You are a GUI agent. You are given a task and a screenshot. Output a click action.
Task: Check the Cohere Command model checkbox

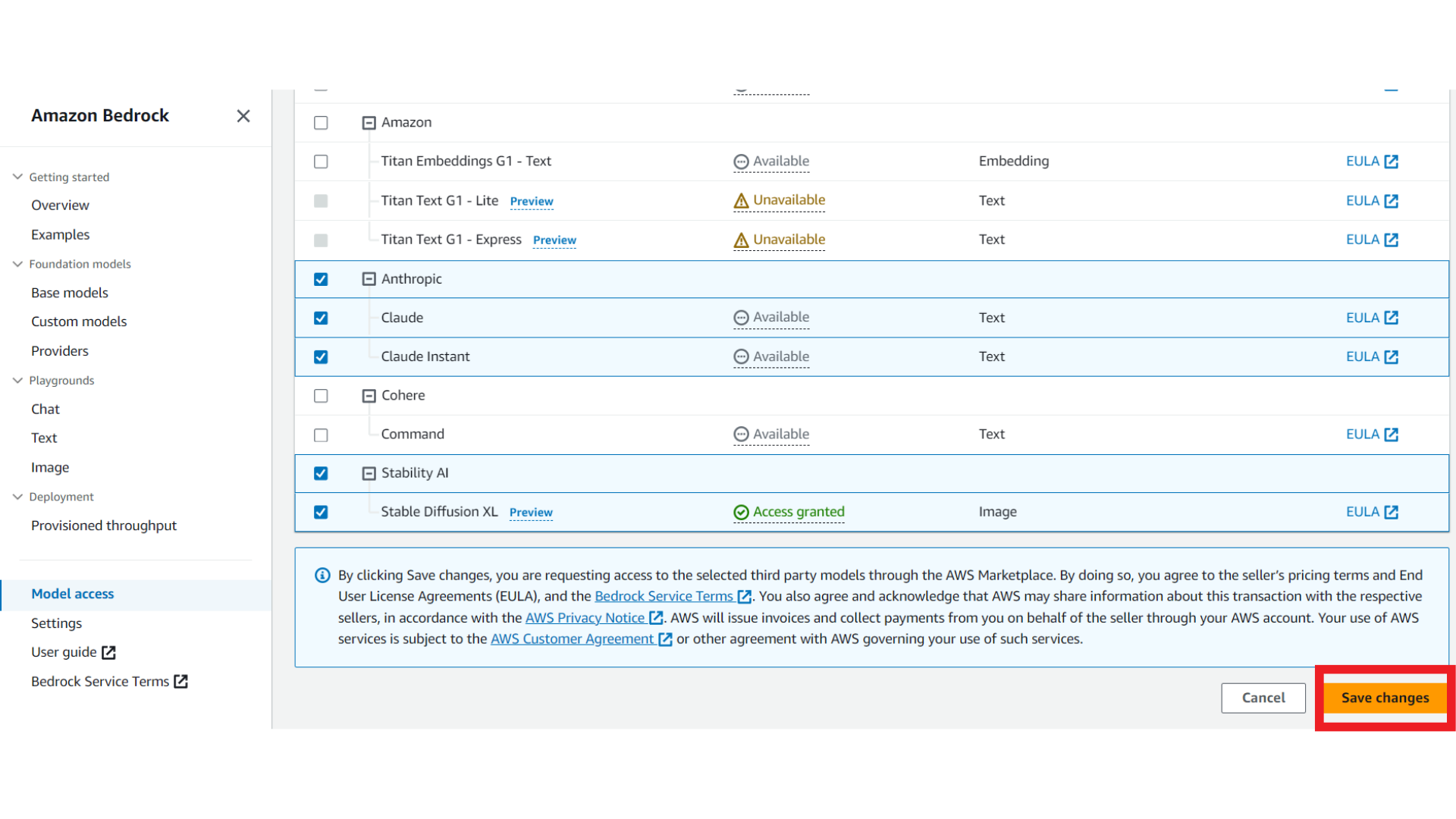[321, 435]
